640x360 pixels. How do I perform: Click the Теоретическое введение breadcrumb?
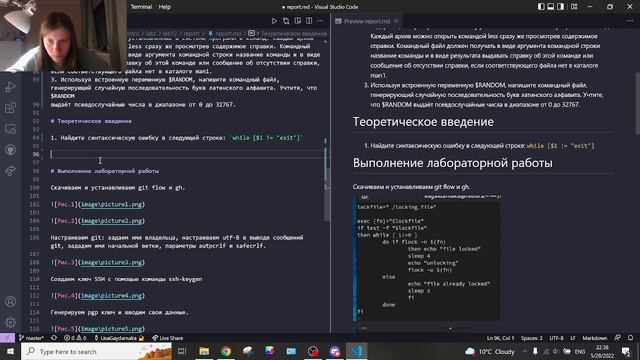291,33
